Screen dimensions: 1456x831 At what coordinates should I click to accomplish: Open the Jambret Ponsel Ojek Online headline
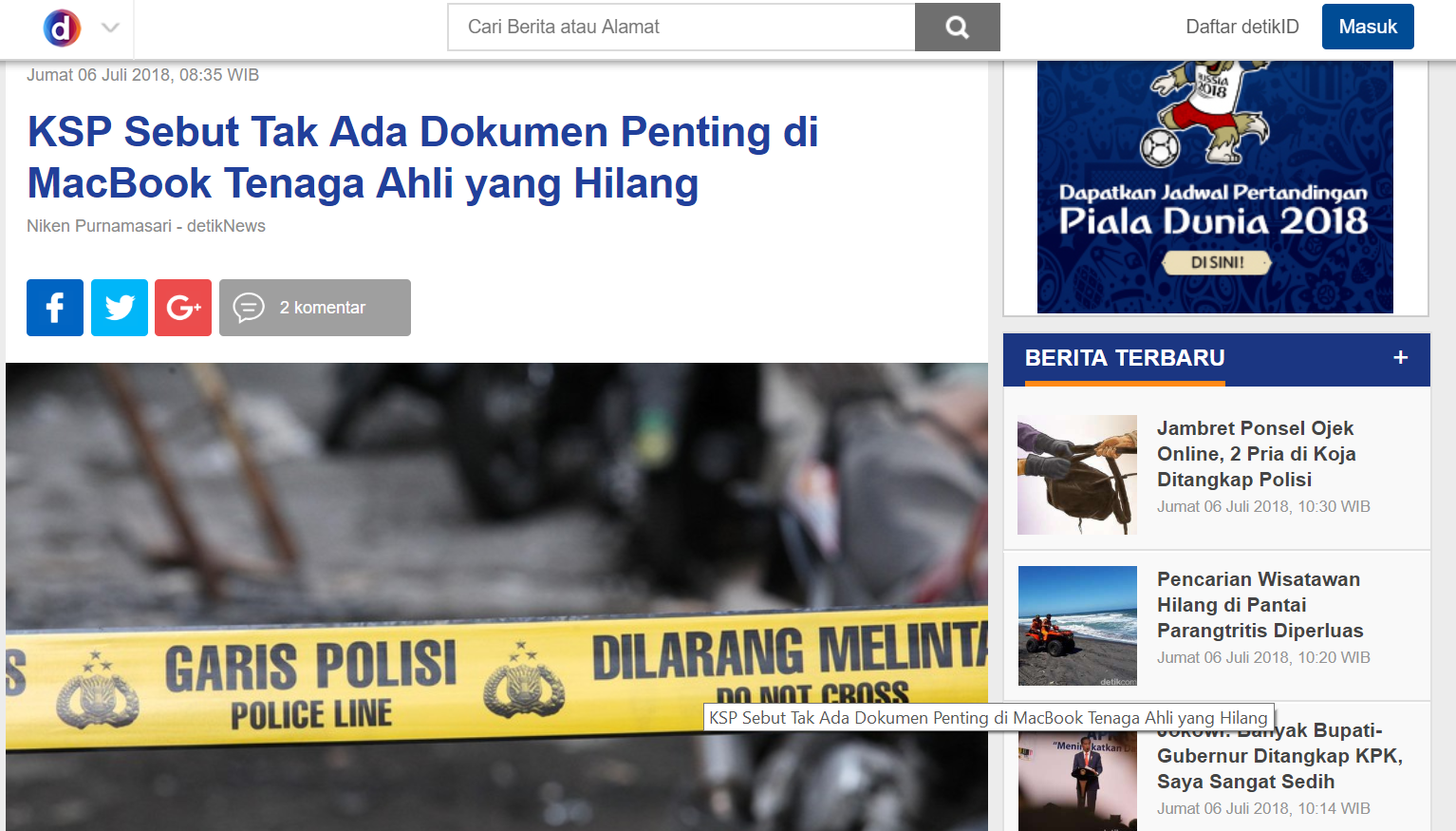pyautogui.click(x=1256, y=454)
